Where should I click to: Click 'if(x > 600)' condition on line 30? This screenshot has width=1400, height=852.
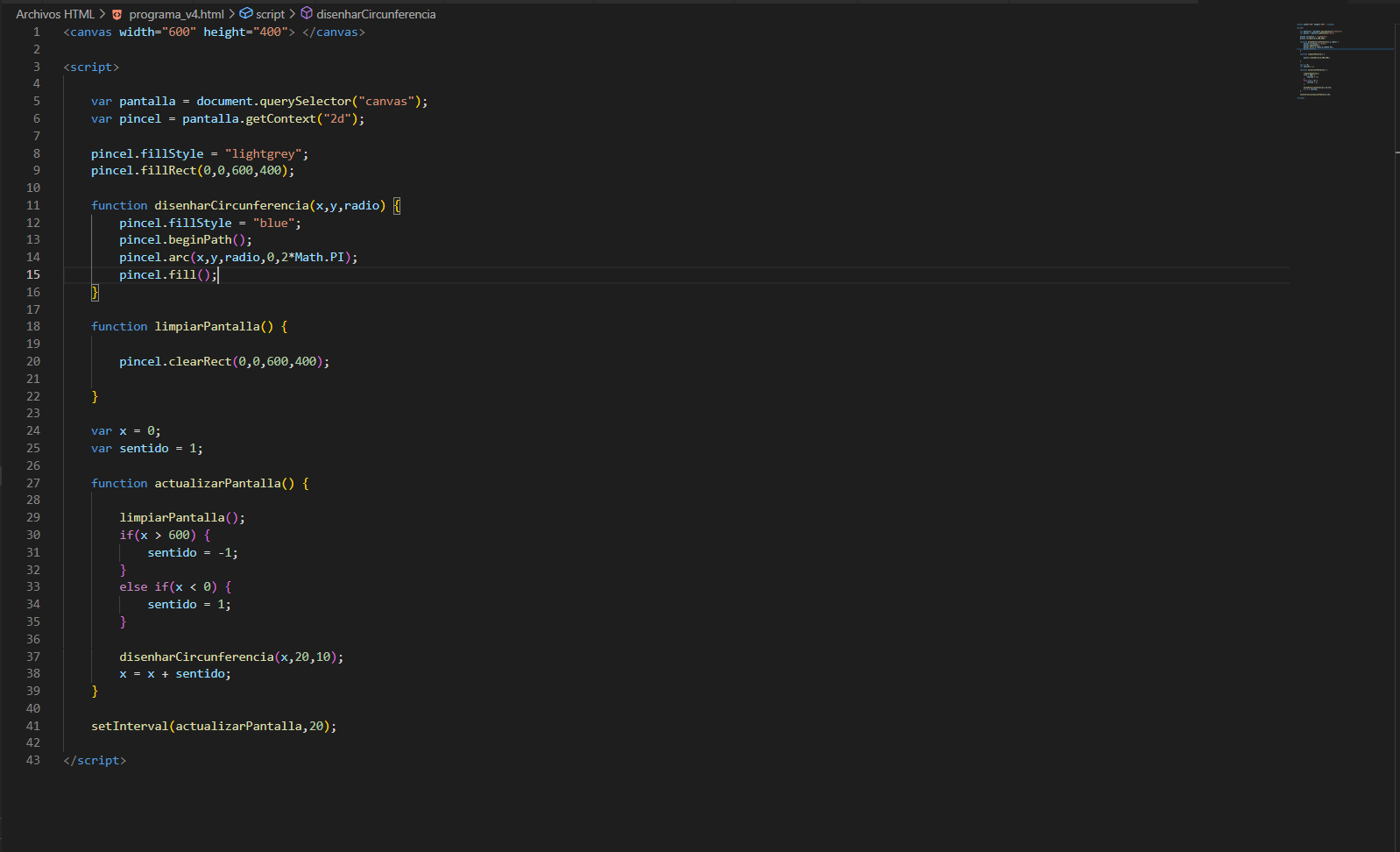tap(158, 535)
